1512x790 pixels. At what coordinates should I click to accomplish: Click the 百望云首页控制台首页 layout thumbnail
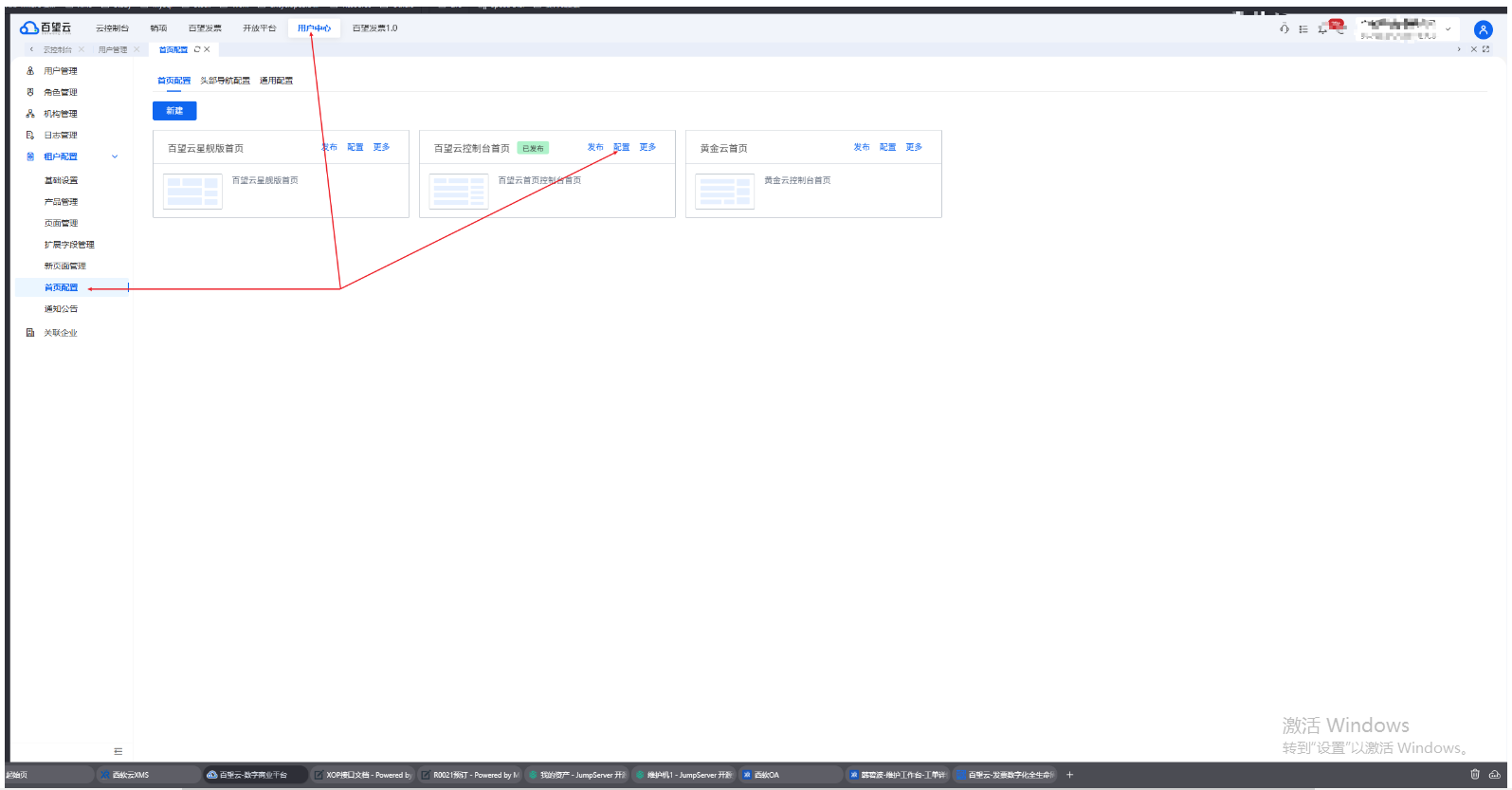pos(459,192)
